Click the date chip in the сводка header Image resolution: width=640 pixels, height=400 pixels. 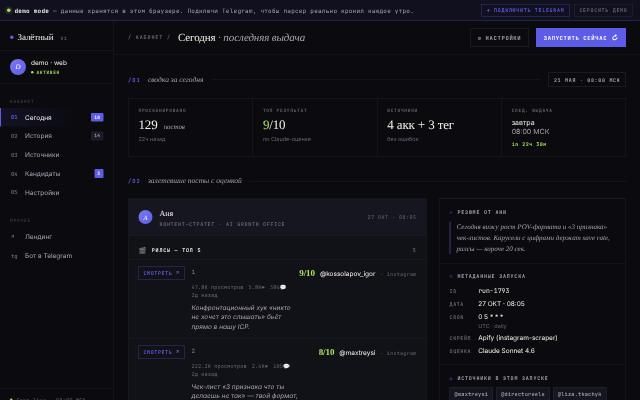pos(587,80)
